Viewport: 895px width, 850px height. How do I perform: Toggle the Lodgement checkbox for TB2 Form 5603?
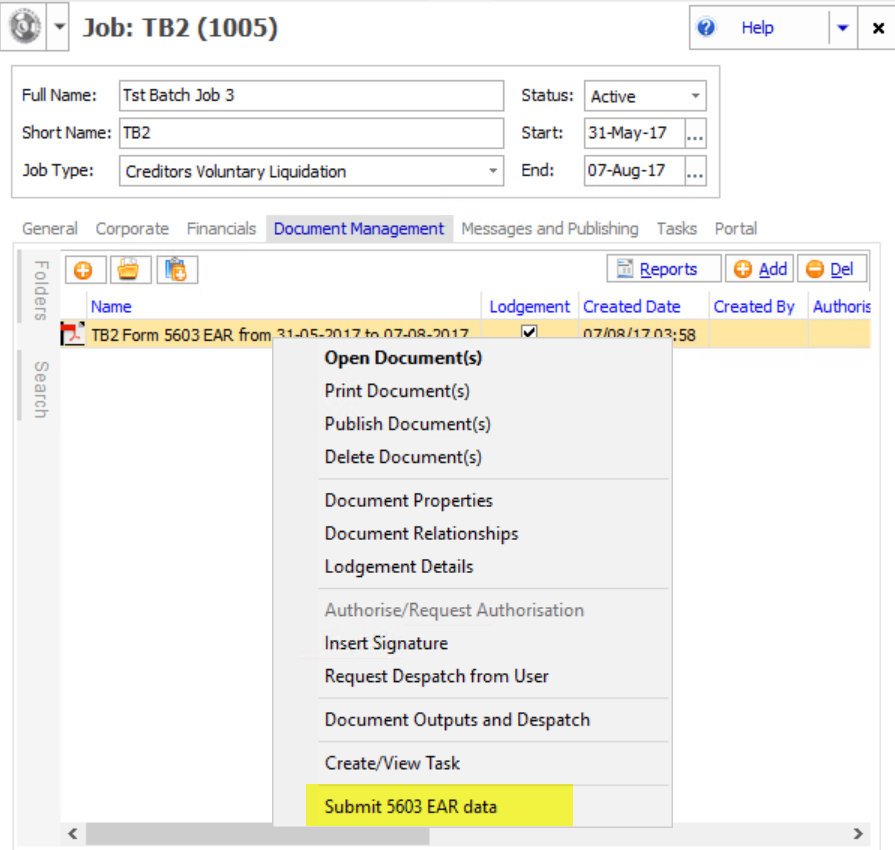pos(529,332)
